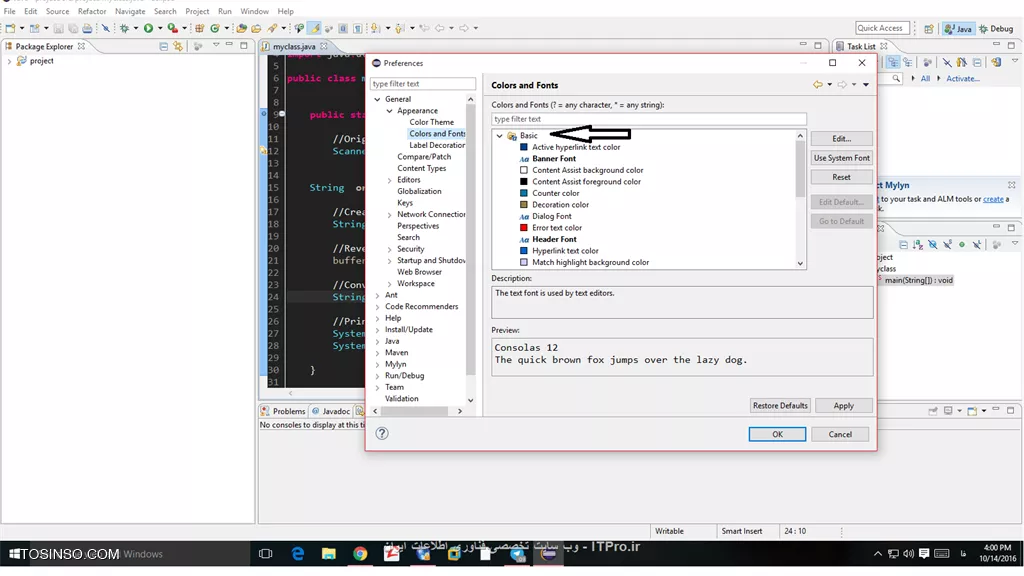This screenshot has width=1024, height=576.
Task: Expand the project node in Package Explorer
Action: [9, 61]
